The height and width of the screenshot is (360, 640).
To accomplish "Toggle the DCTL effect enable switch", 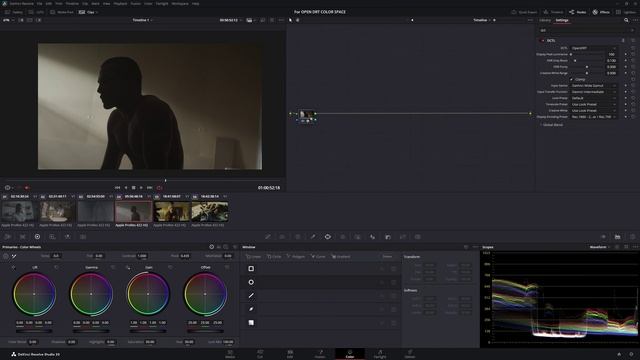I will click(543, 41).
